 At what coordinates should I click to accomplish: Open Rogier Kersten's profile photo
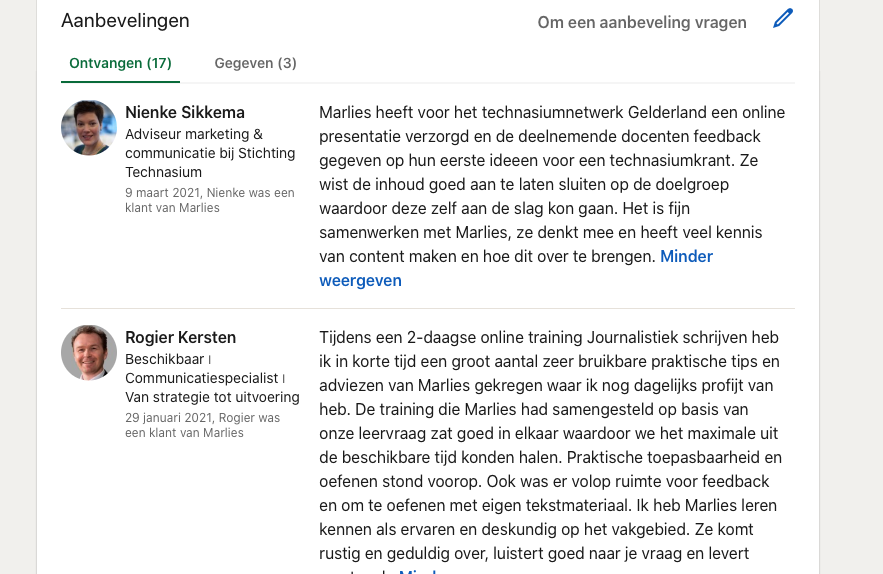(x=89, y=353)
